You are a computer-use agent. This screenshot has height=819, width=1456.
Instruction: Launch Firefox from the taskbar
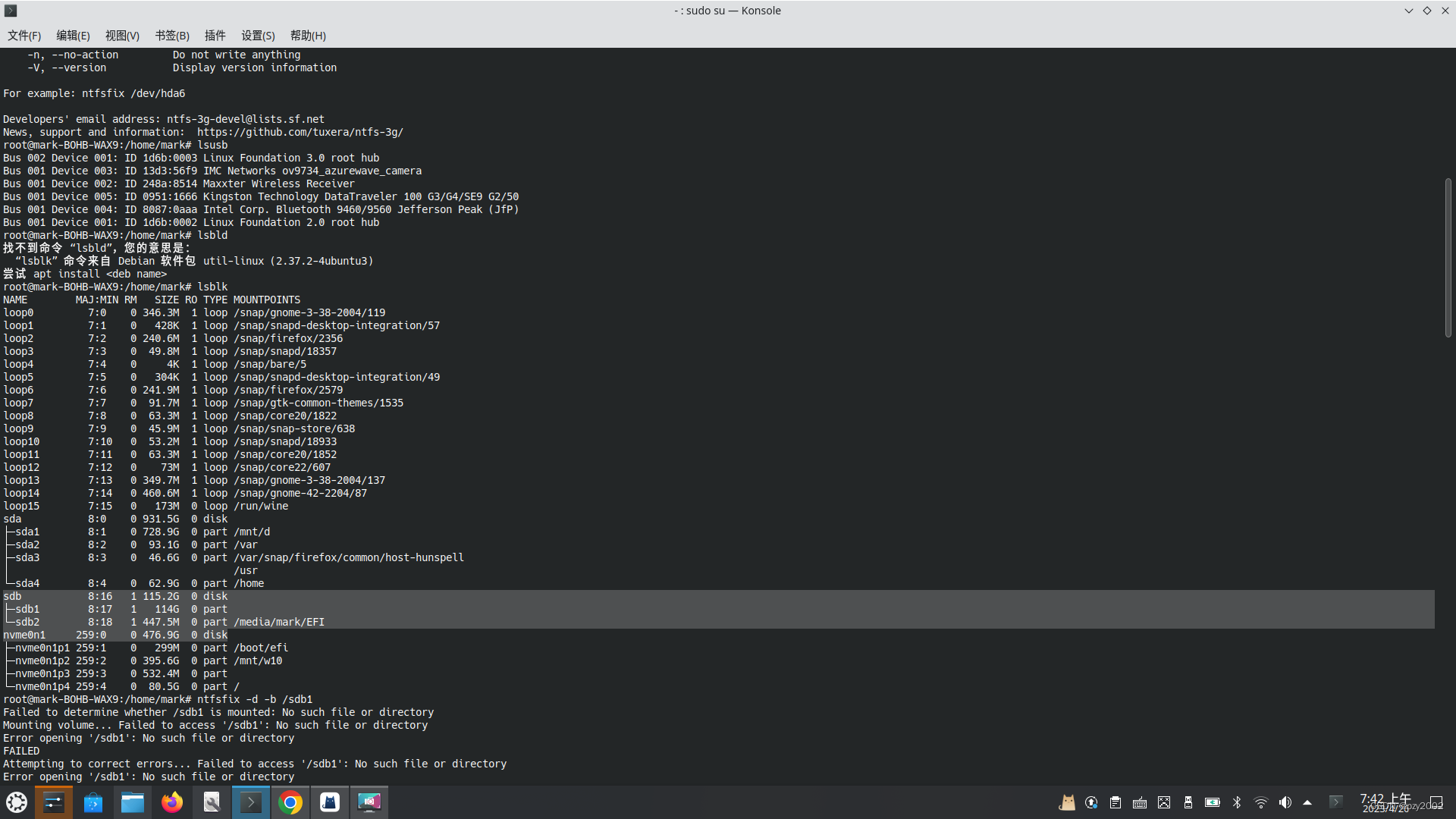coord(172,802)
